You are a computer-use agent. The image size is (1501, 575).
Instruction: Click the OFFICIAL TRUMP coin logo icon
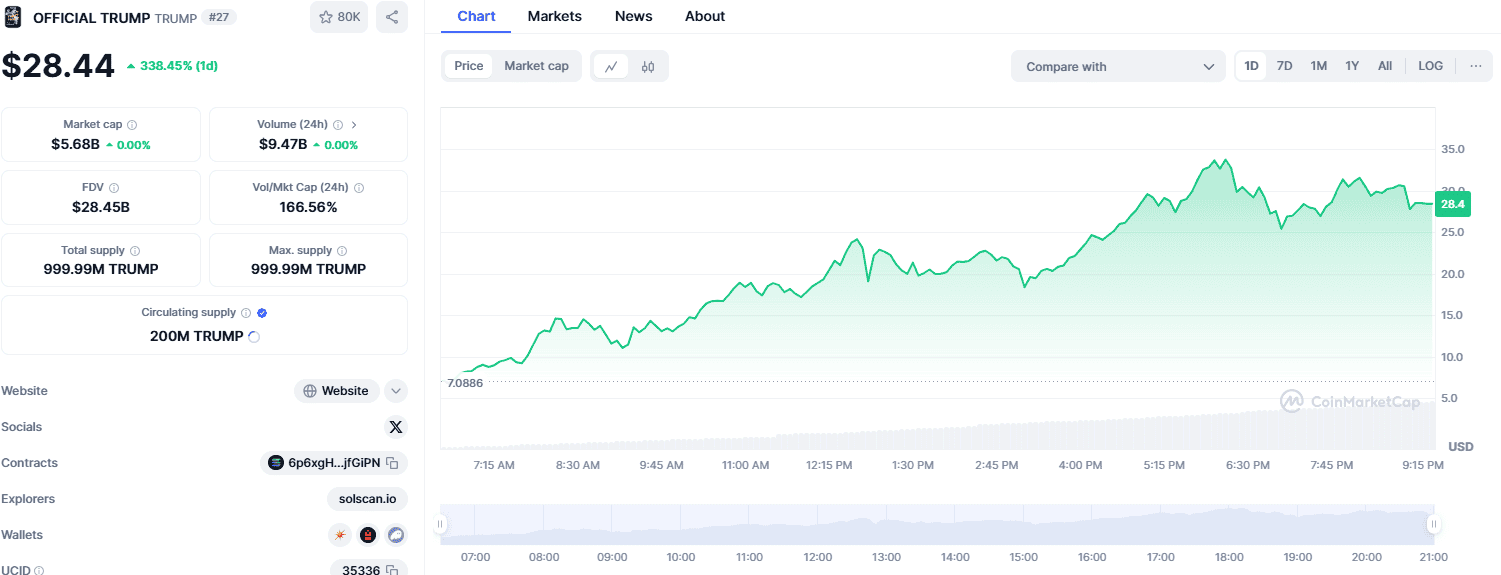pos(13,17)
